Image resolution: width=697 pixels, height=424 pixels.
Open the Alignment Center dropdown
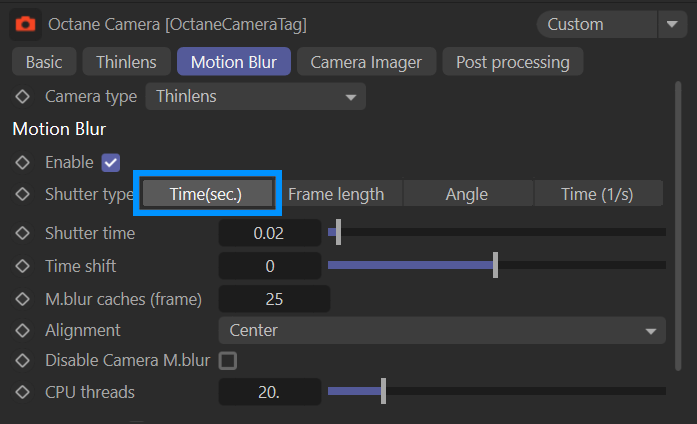pyautogui.click(x=441, y=330)
